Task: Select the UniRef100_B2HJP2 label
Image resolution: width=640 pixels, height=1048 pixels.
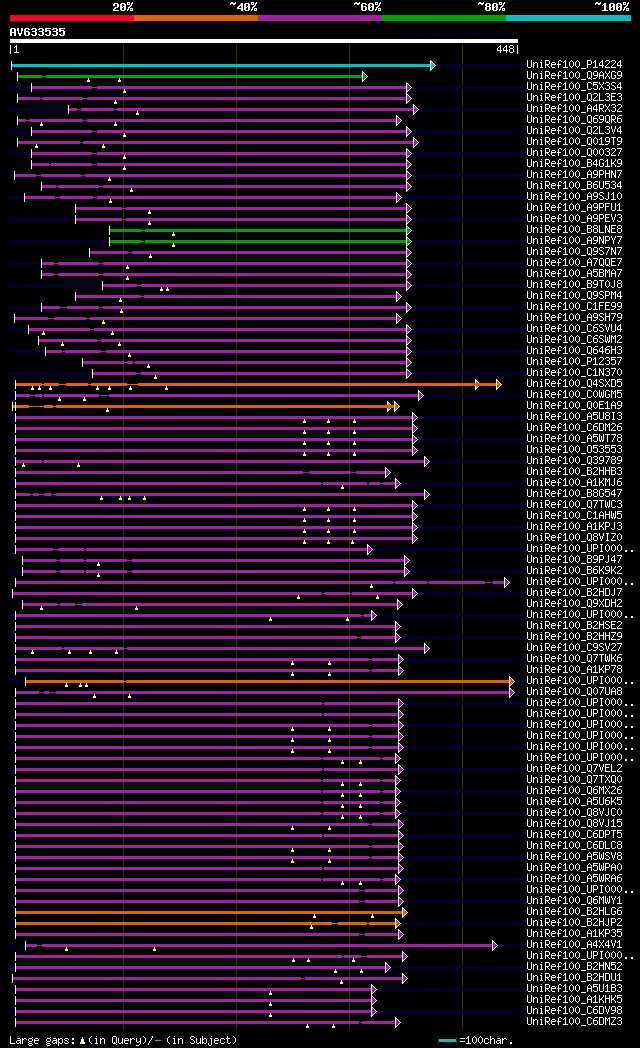Action: pyautogui.click(x=574, y=922)
